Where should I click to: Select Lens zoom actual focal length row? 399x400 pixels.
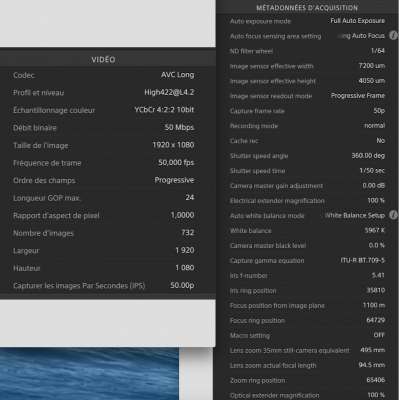pos(307,365)
